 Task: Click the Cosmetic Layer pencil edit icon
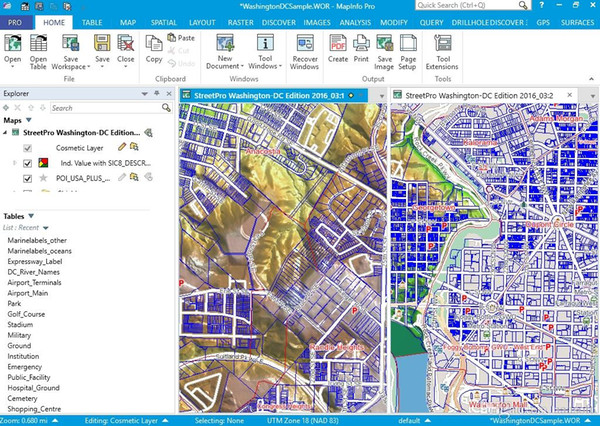122,146
